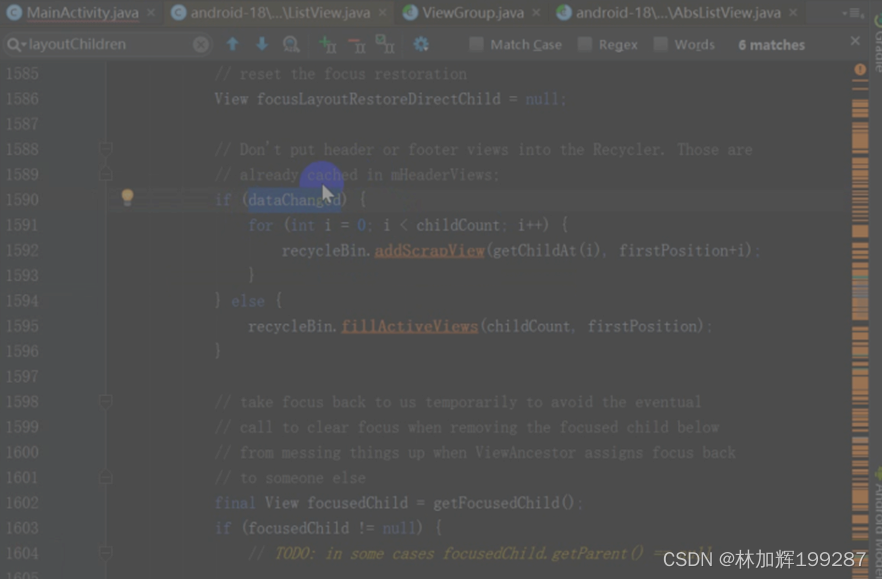The width and height of the screenshot is (882, 579).
Task: Click the highlighted dataChanged variable
Action: (294, 200)
